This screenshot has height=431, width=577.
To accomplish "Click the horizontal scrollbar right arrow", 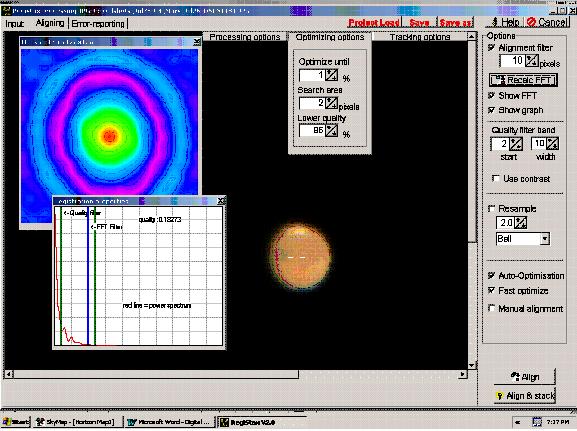I will 463,374.
